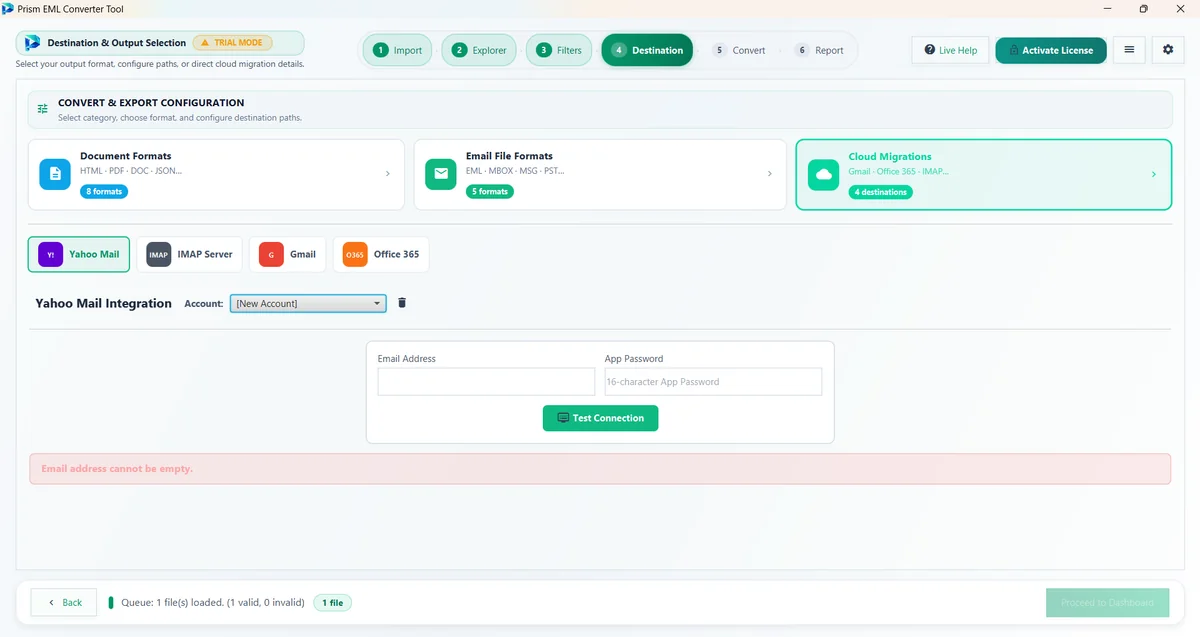Click the 4 destinations badge

(880, 192)
